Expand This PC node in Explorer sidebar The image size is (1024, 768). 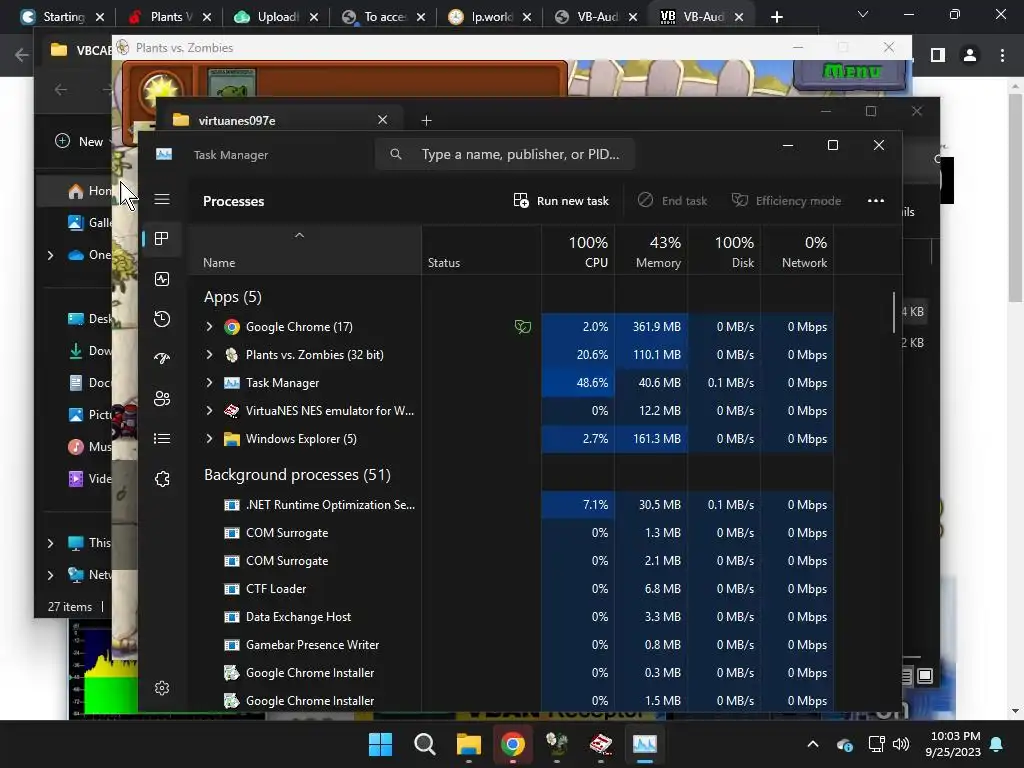[50, 543]
